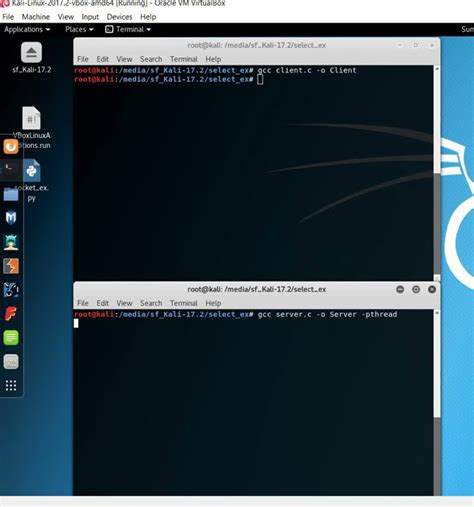This screenshot has height=507, width=474.
Task: Launch Metasploit from the dock
Action: (11, 218)
